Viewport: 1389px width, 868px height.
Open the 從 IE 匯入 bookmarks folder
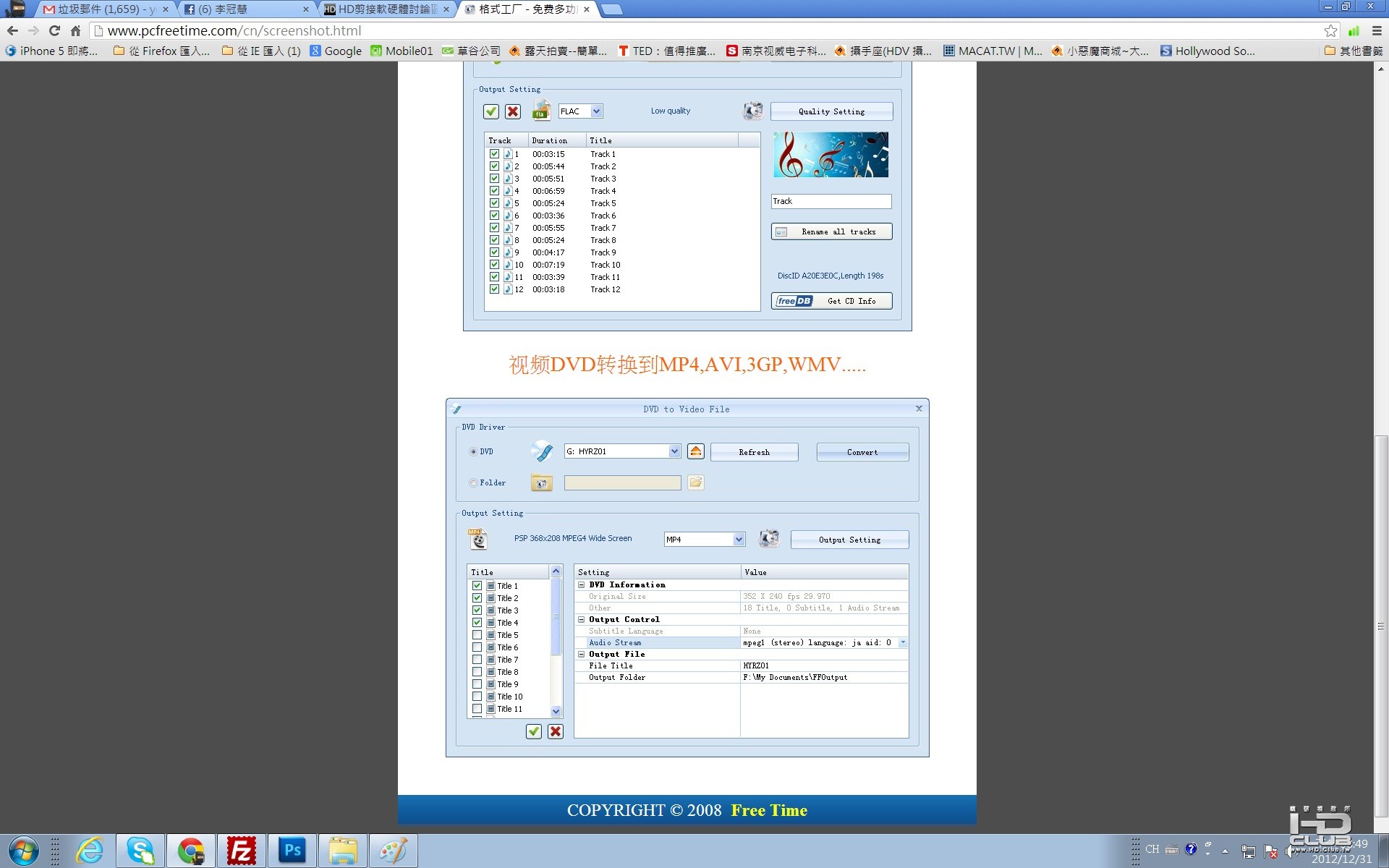261,51
